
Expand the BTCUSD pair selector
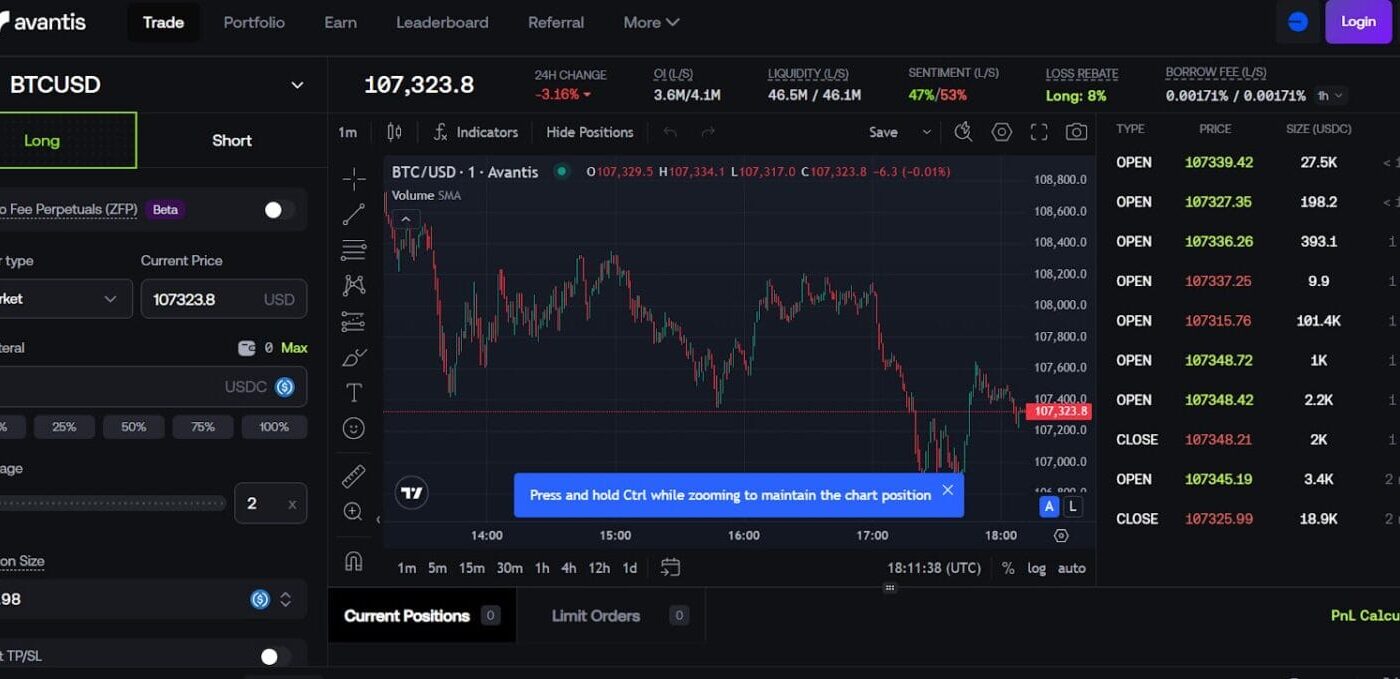[x=297, y=85]
